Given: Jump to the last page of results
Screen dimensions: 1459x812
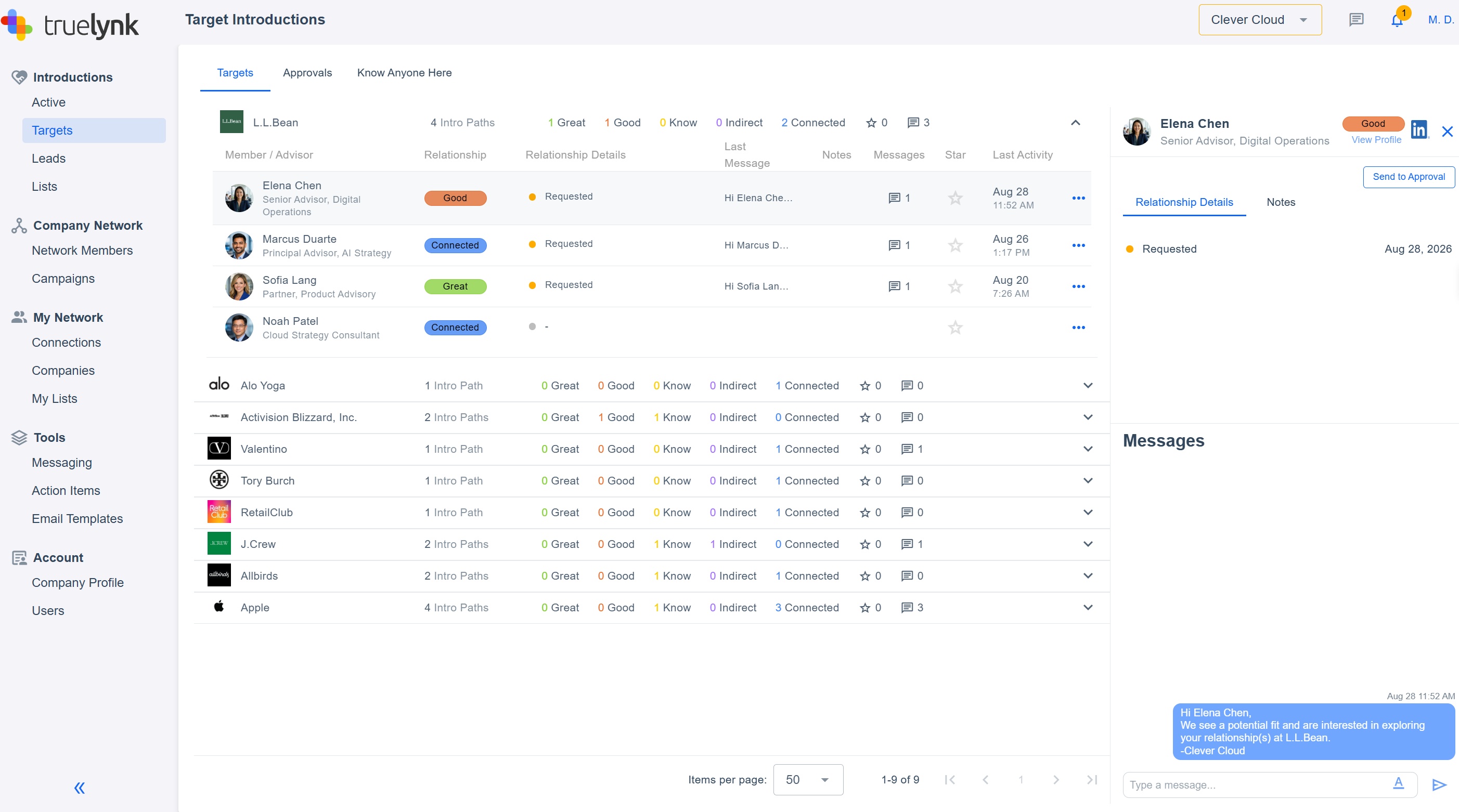Looking at the screenshot, I should [x=1092, y=780].
